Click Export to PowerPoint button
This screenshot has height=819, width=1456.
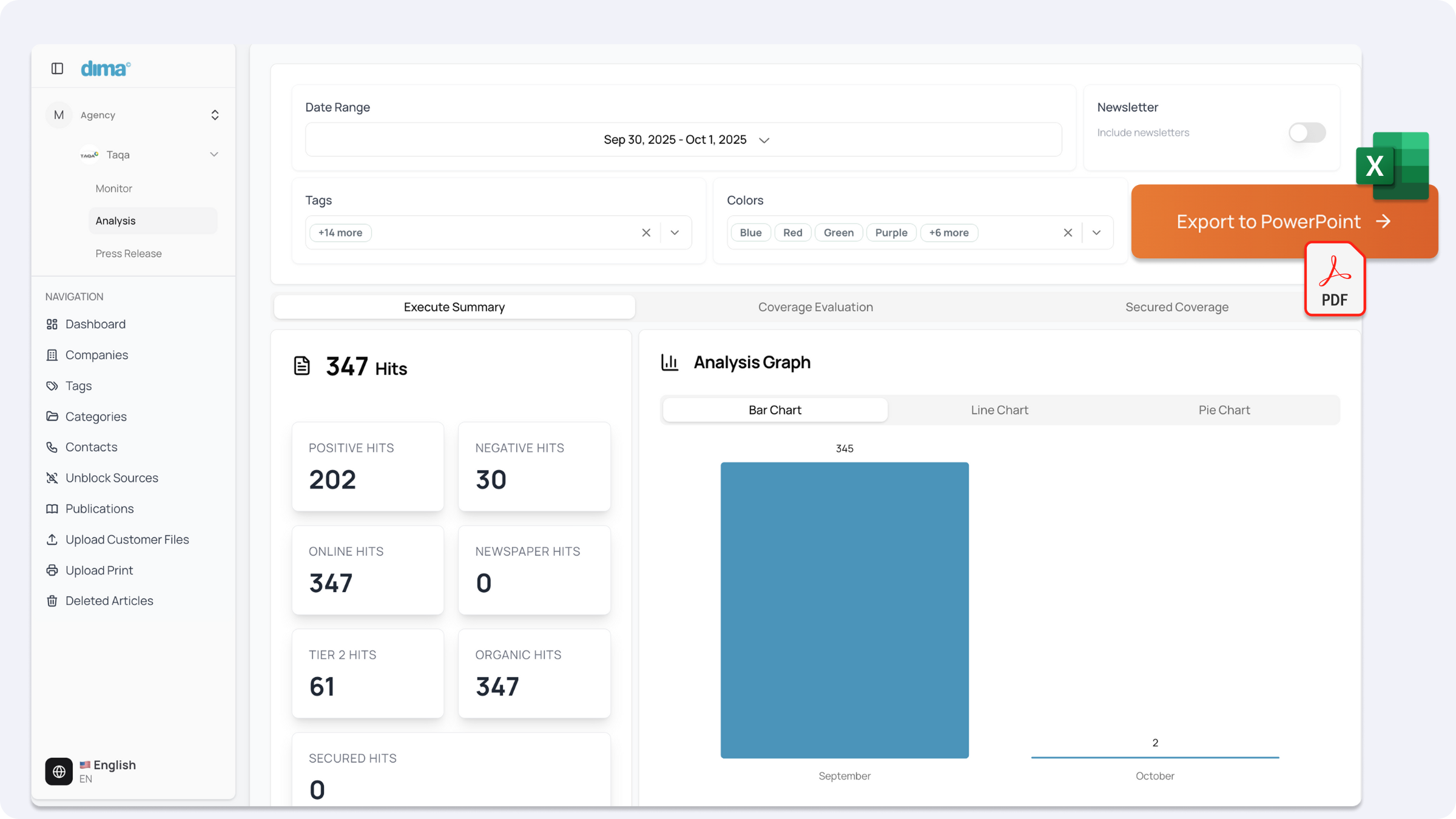[x=1268, y=222]
